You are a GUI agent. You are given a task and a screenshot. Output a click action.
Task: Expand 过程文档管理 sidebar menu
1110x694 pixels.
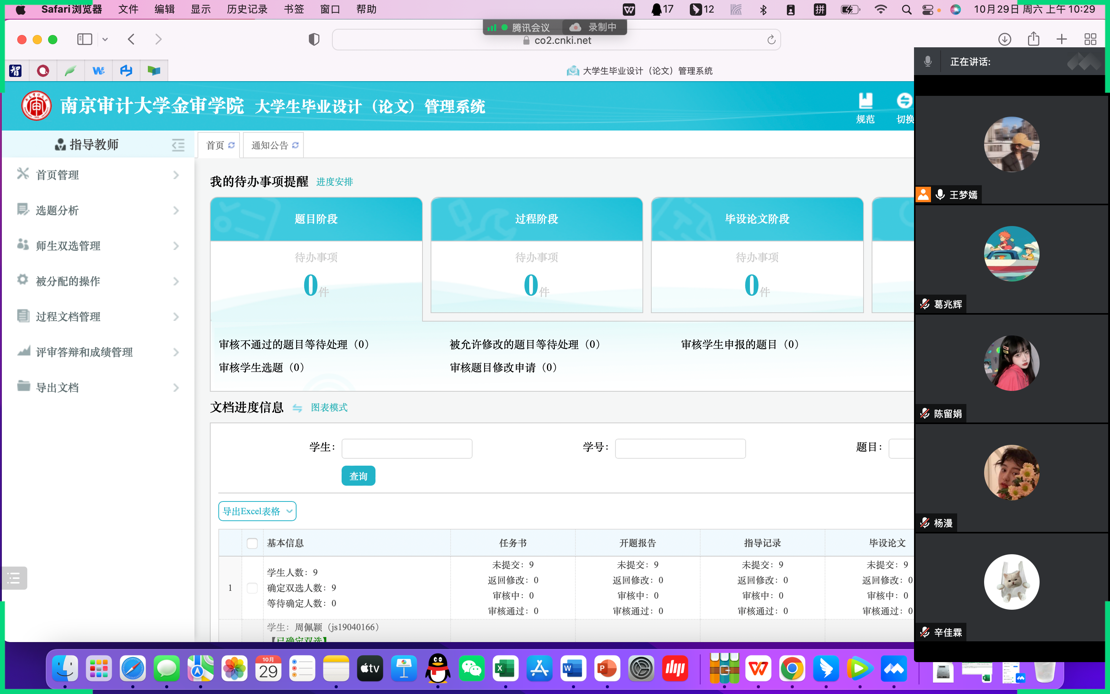(x=98, y=317)
